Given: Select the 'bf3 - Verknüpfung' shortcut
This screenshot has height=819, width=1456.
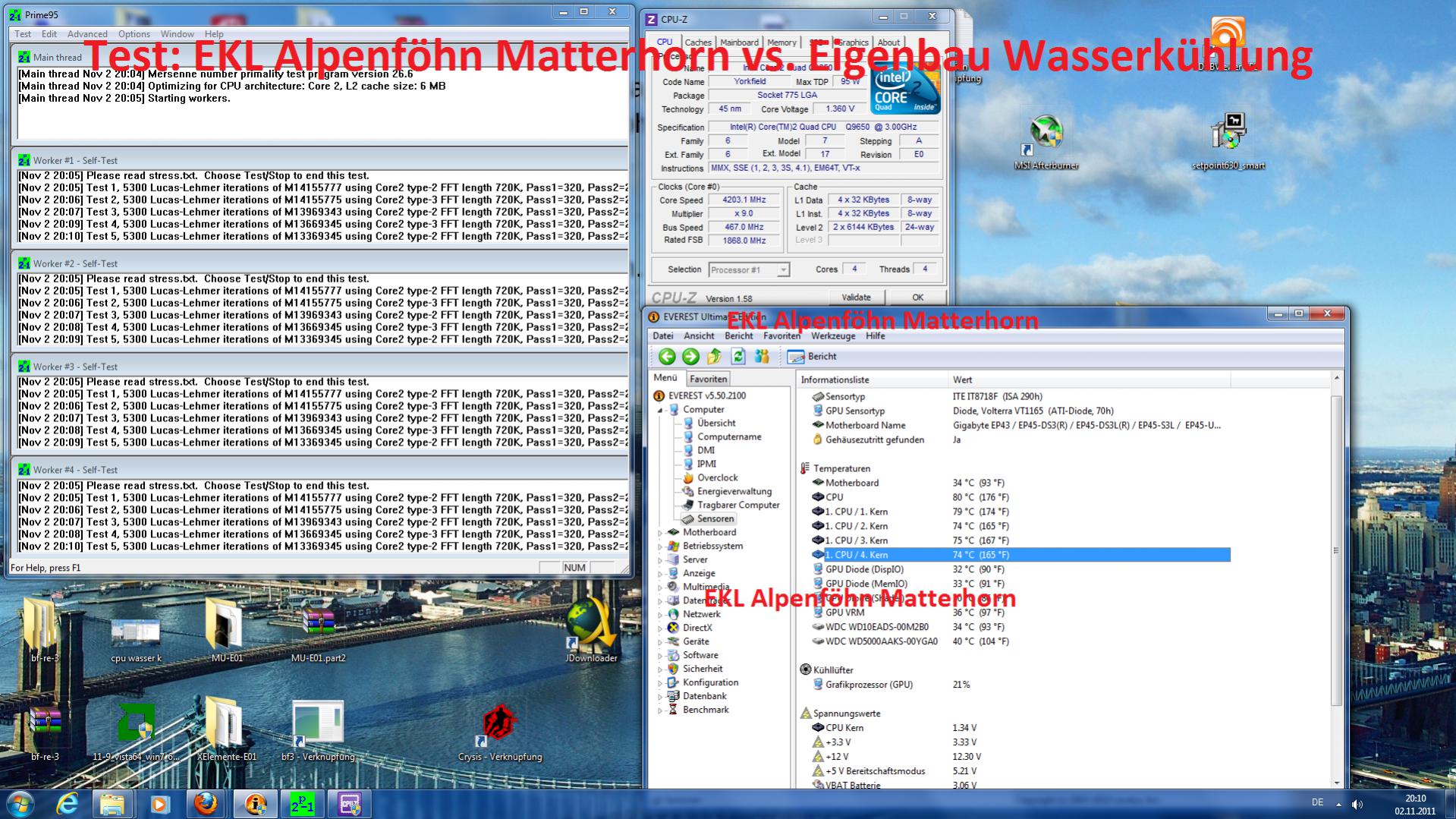Looking at the screenshot, I should [318, 730].
